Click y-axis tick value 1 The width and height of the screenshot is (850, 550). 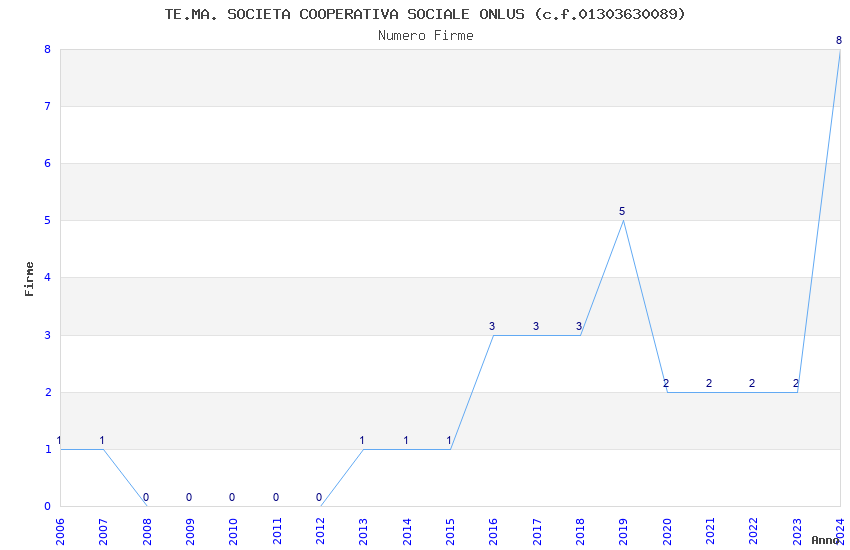pyautogui.click(x=48, y=449)
